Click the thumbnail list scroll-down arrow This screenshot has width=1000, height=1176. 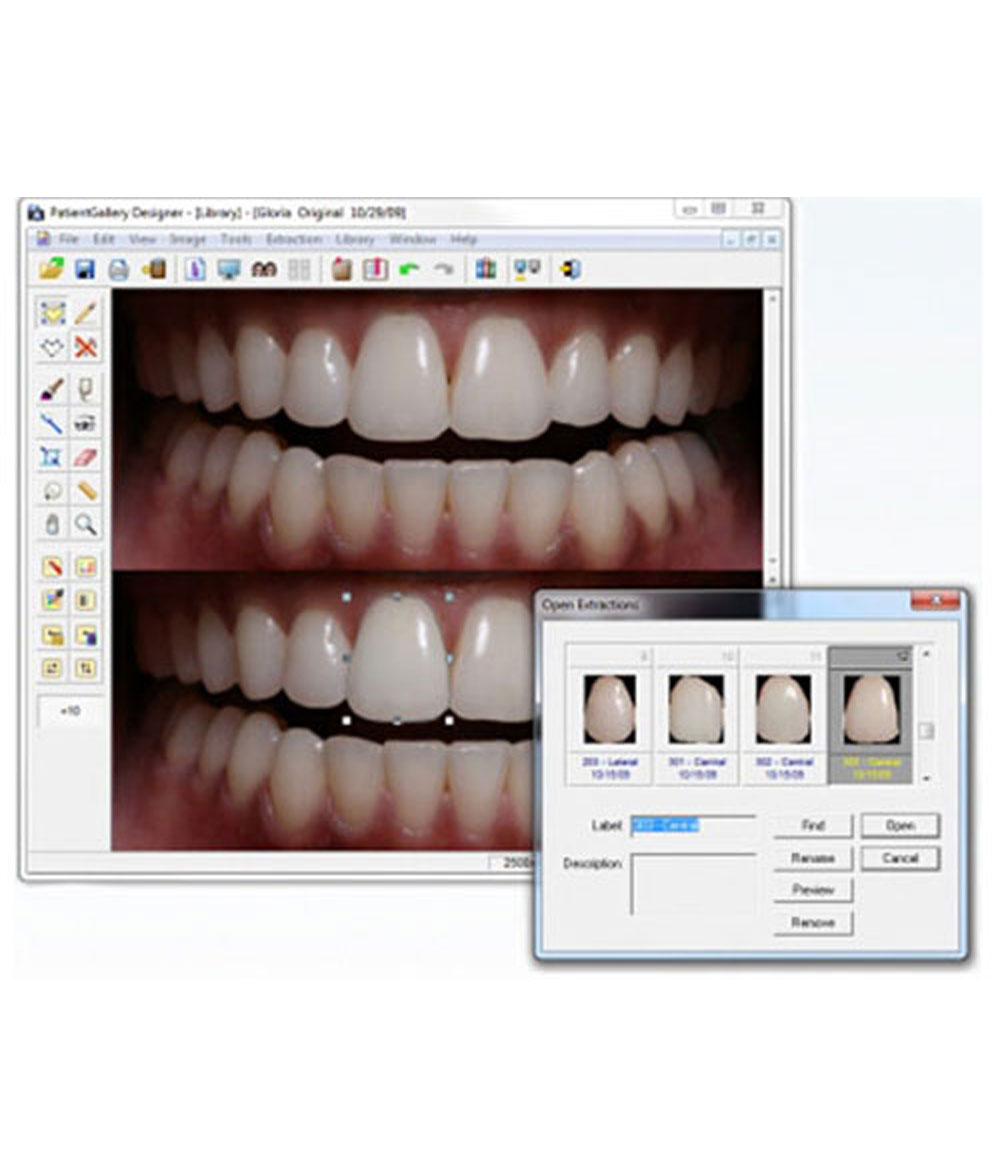tap(926, 777)
